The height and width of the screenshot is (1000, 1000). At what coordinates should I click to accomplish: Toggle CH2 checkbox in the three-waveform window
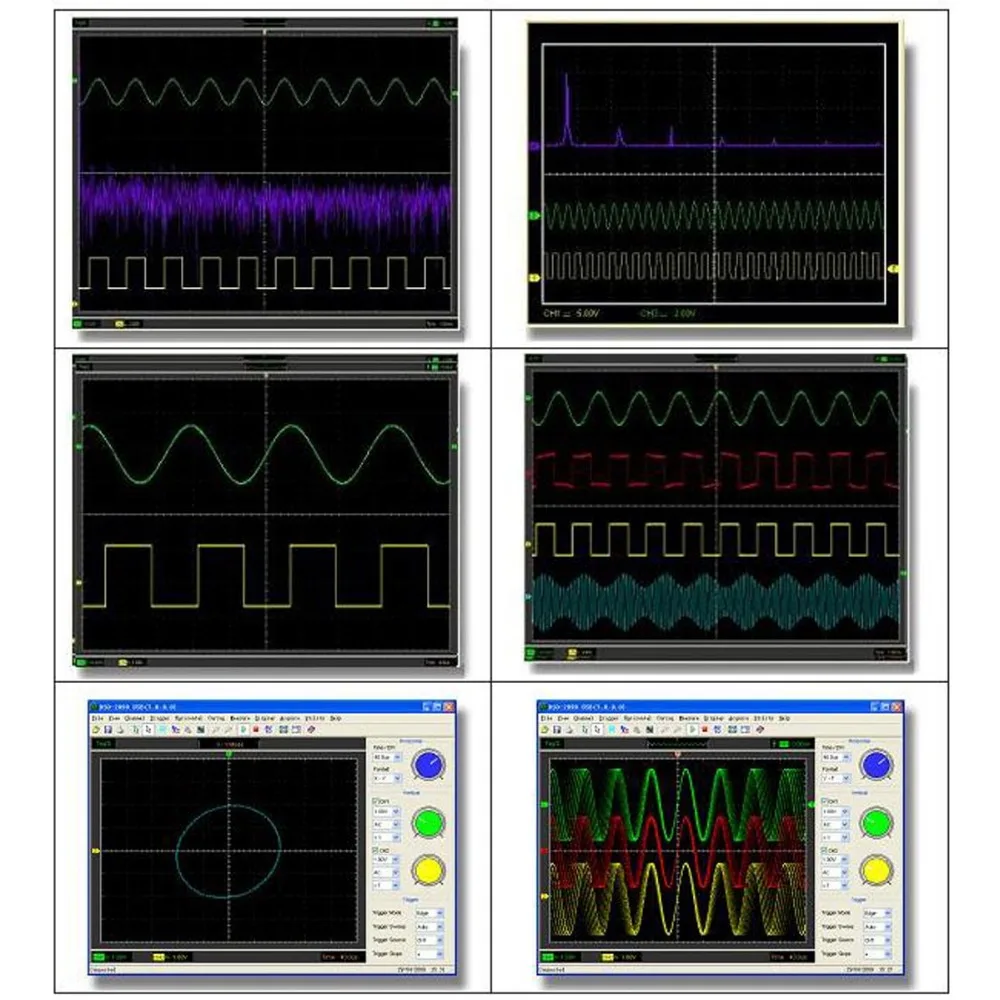(x=824, y=850)
